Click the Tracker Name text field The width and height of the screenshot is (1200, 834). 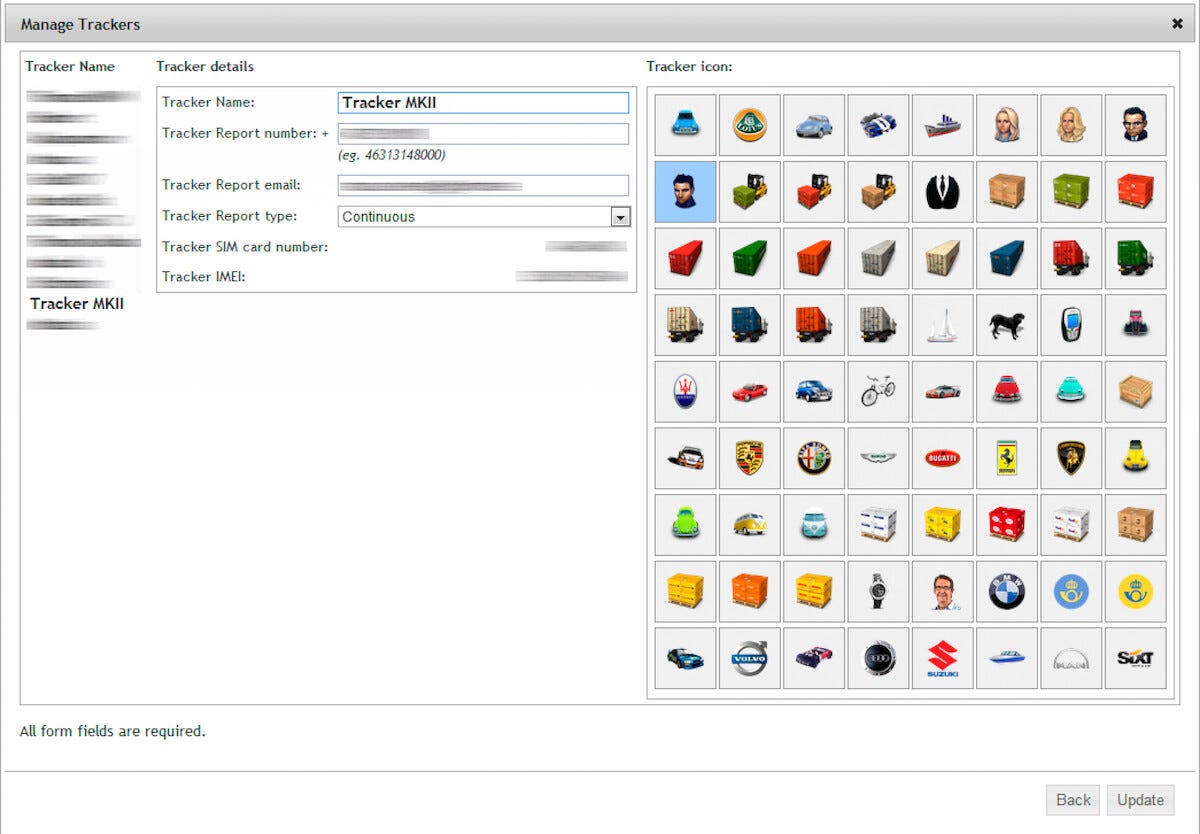(x=483, y=103)
